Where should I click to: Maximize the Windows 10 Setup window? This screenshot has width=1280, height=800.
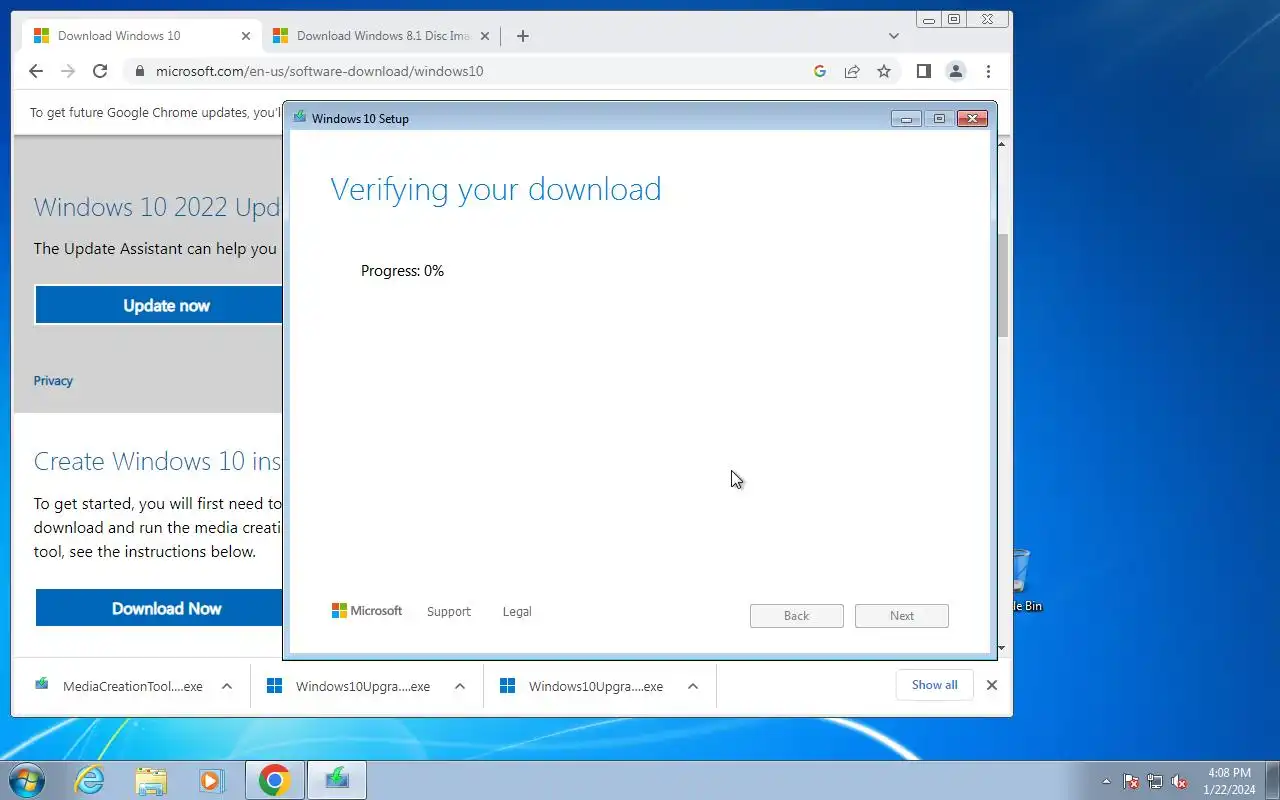tap(939, 119)
